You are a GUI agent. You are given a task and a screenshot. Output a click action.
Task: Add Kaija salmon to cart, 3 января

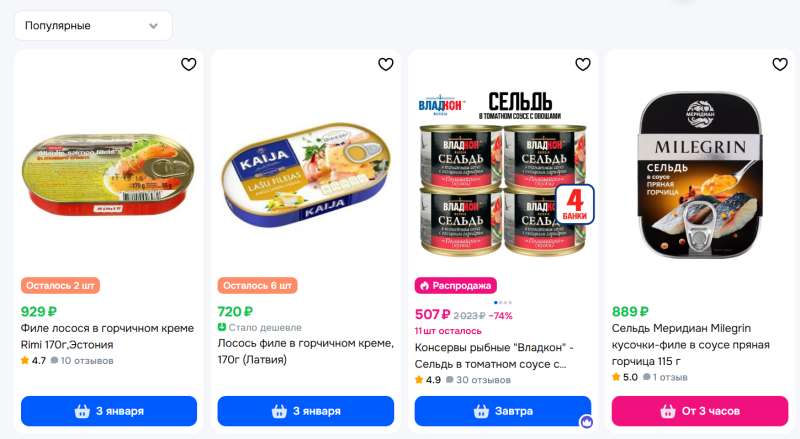pos(306,411)
